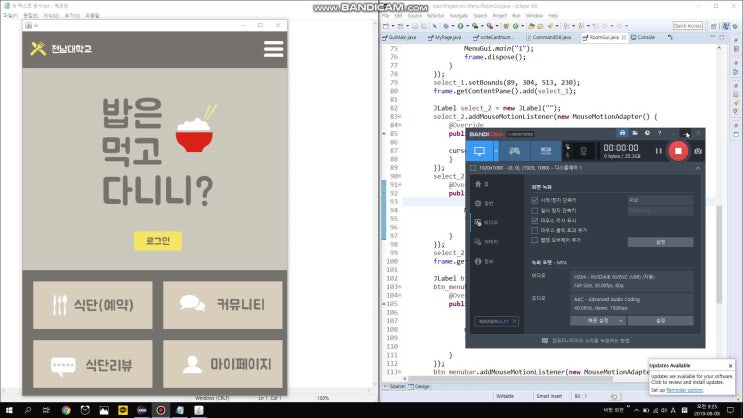Toggle 시작/정지 단축키 checkbox in Bandicam

[x=535, y=200]
